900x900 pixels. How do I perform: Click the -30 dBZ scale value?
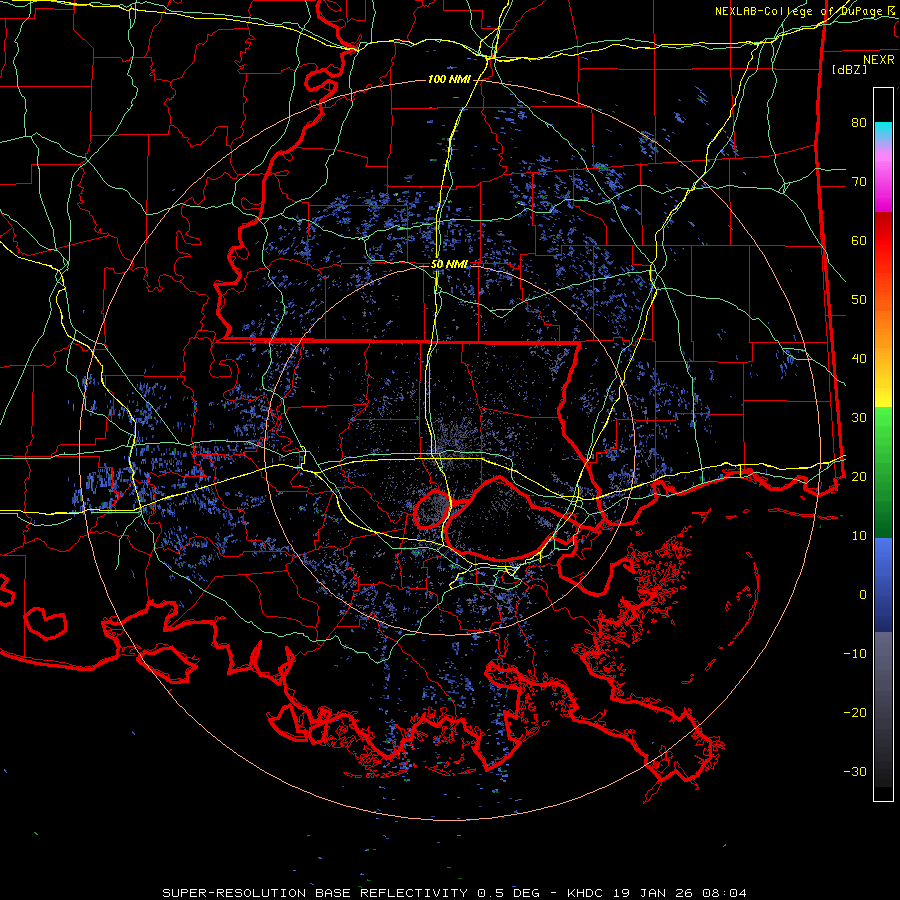(855, 771)
